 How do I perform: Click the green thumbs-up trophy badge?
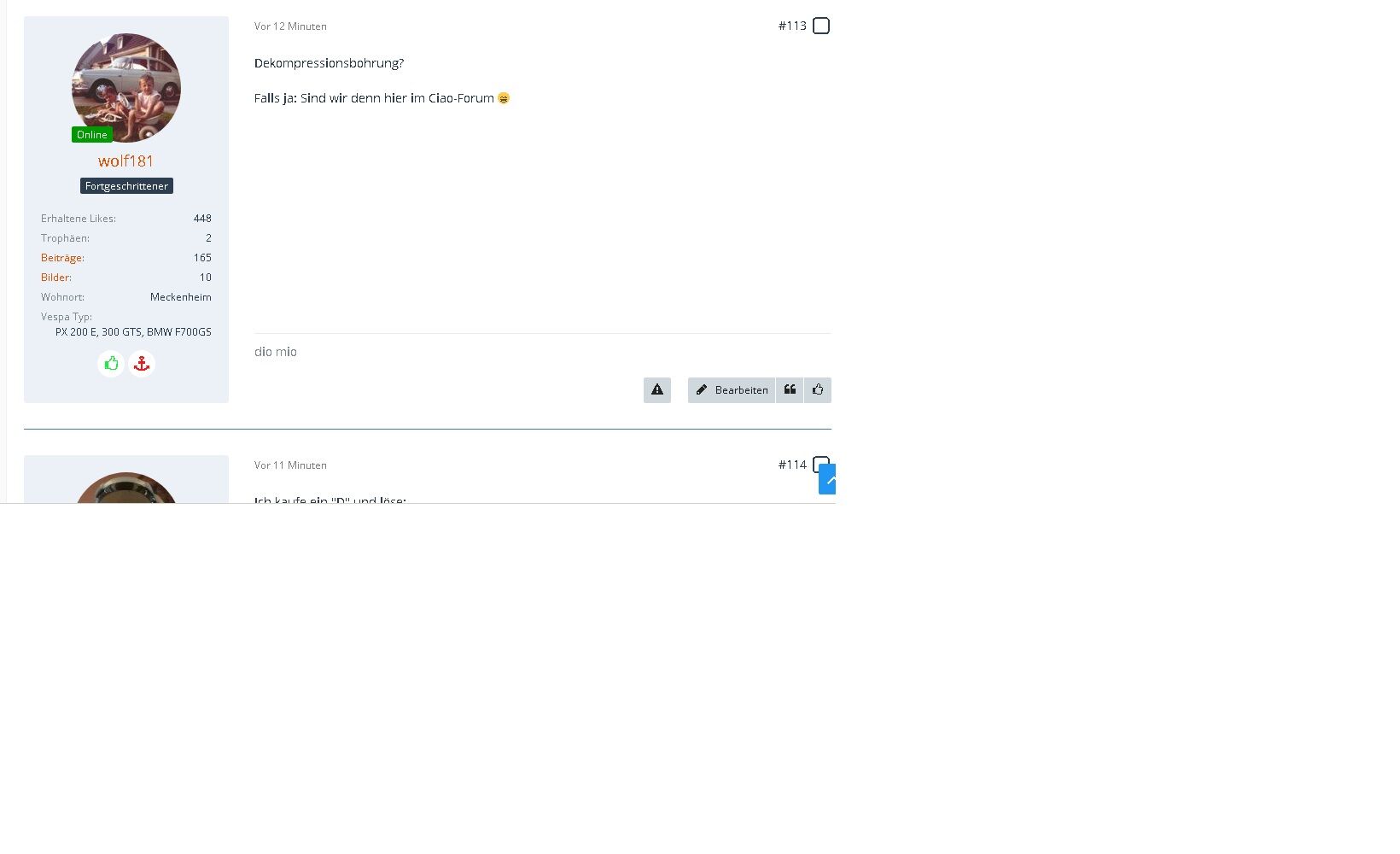pos(111,364)
